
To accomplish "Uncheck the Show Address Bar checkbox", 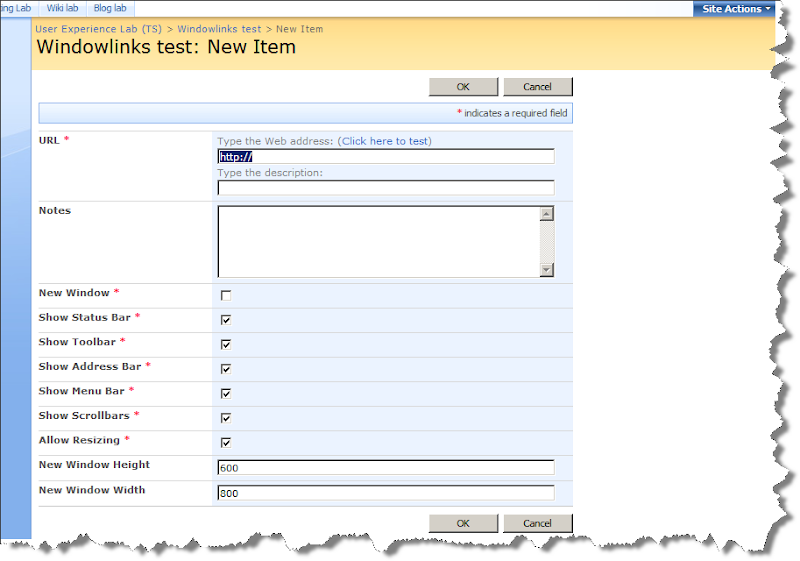I will coord(226,369).
